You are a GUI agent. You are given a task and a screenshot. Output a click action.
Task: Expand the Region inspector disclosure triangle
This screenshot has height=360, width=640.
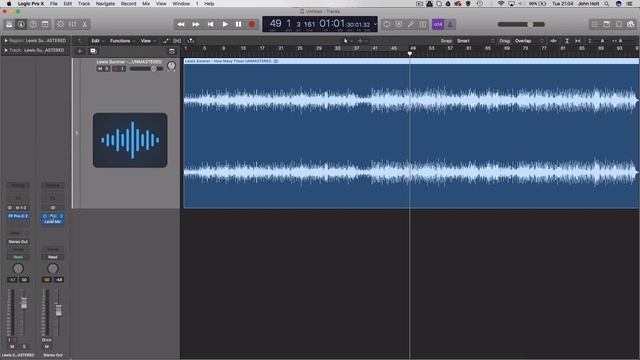6,41
